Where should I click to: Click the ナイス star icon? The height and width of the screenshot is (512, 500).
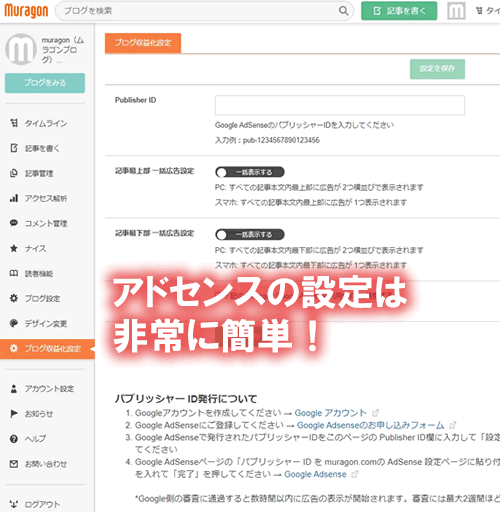click(14, 248)
